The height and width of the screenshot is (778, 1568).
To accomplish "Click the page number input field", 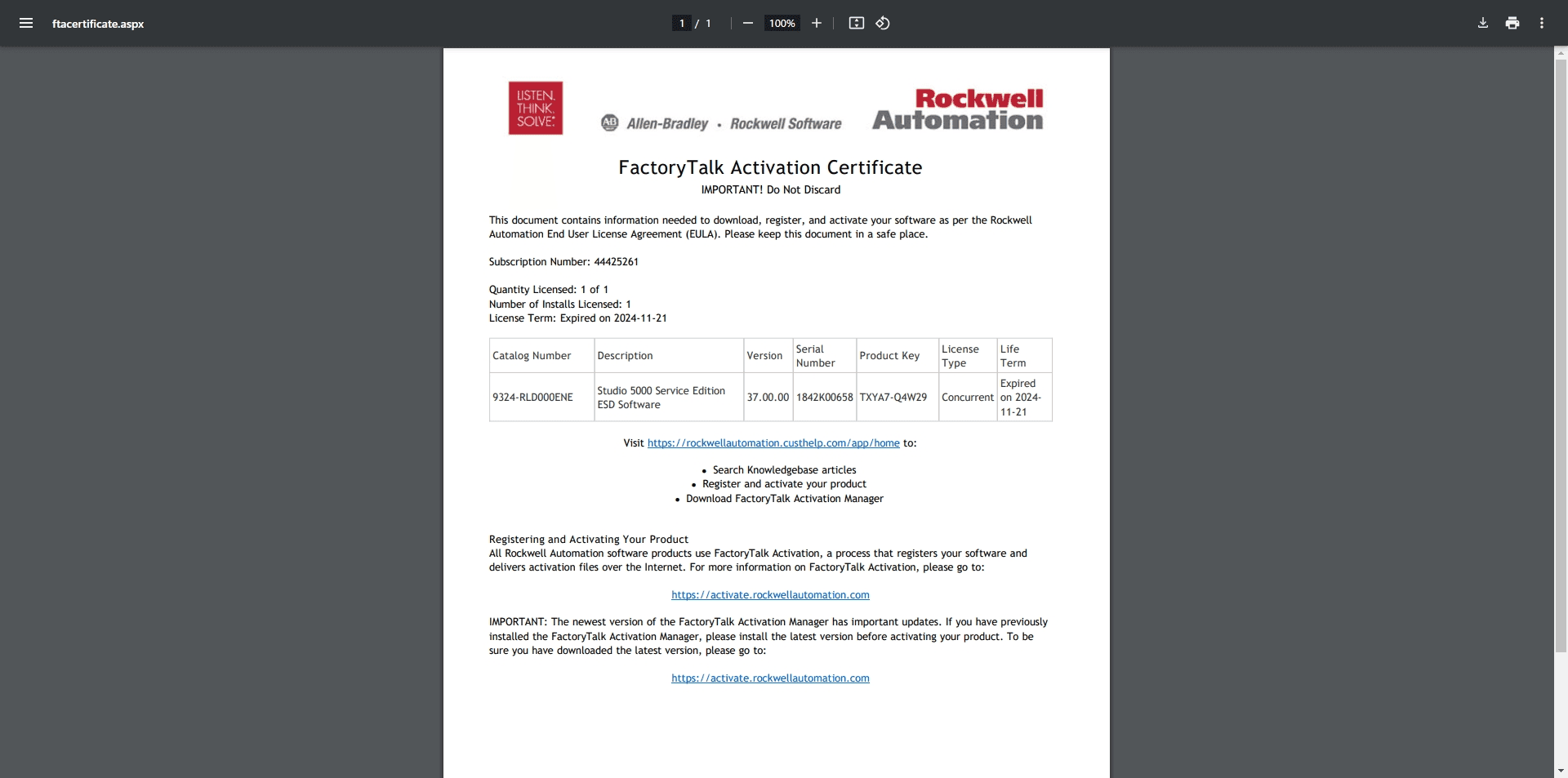I will [x=682, y=23].
